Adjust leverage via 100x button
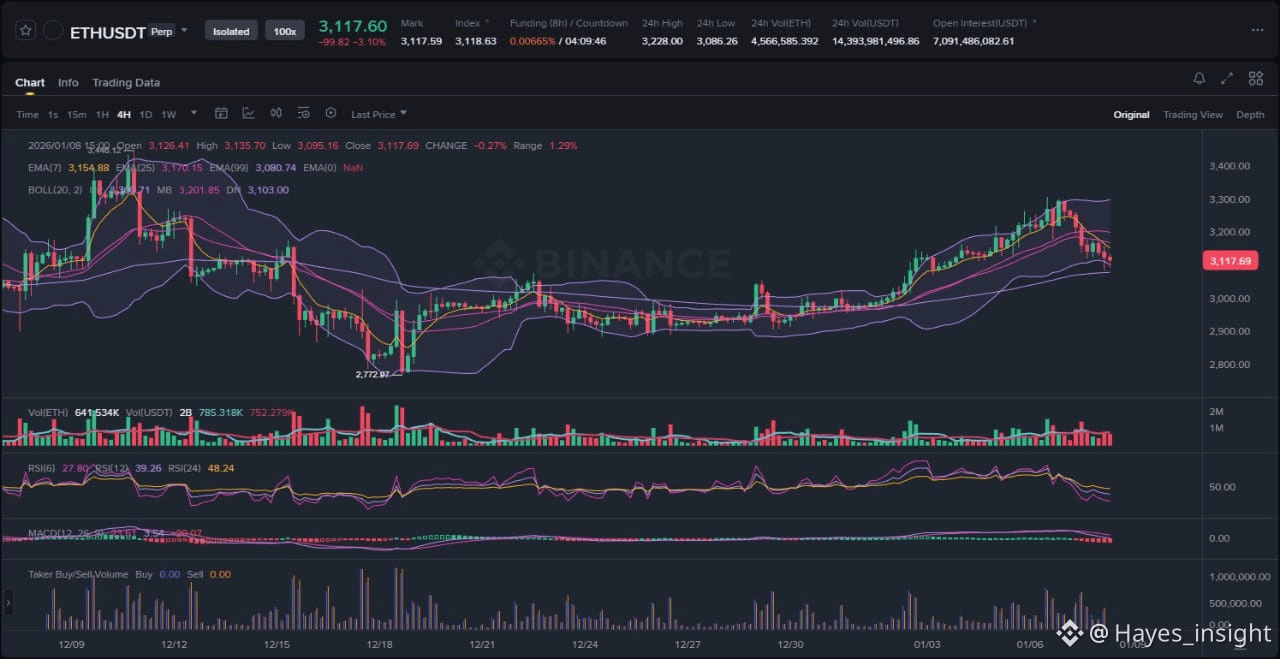The height and width of the screenshot is (659, 1280). [x=285, y=31]
